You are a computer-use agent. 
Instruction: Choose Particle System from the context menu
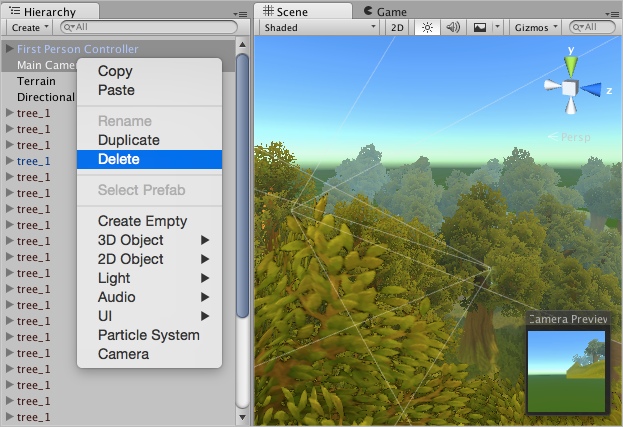[149, 335]
